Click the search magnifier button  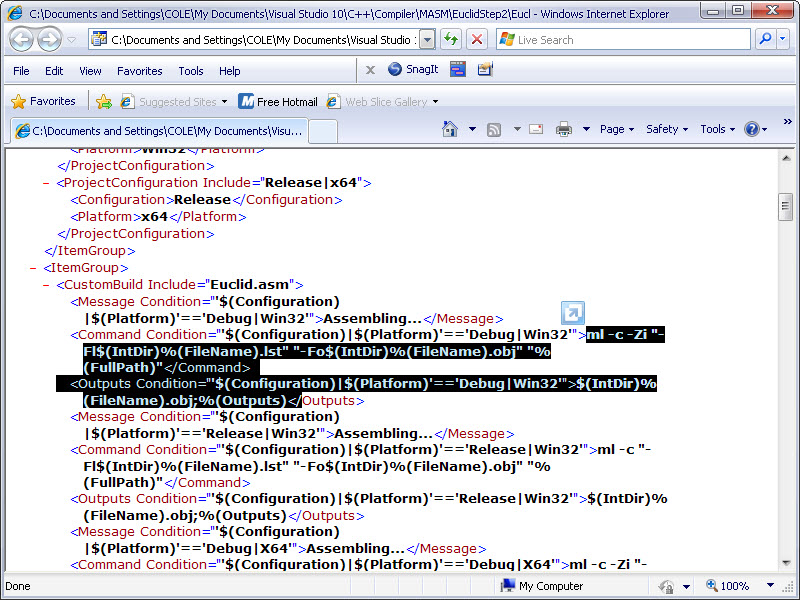click(765, 39)
